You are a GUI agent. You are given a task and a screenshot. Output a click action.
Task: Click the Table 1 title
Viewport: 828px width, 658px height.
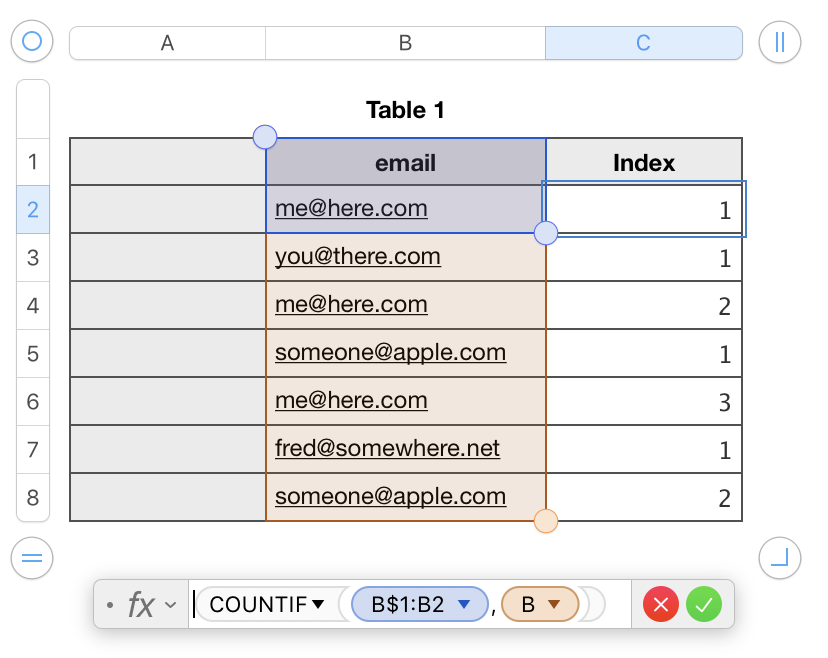405,110
